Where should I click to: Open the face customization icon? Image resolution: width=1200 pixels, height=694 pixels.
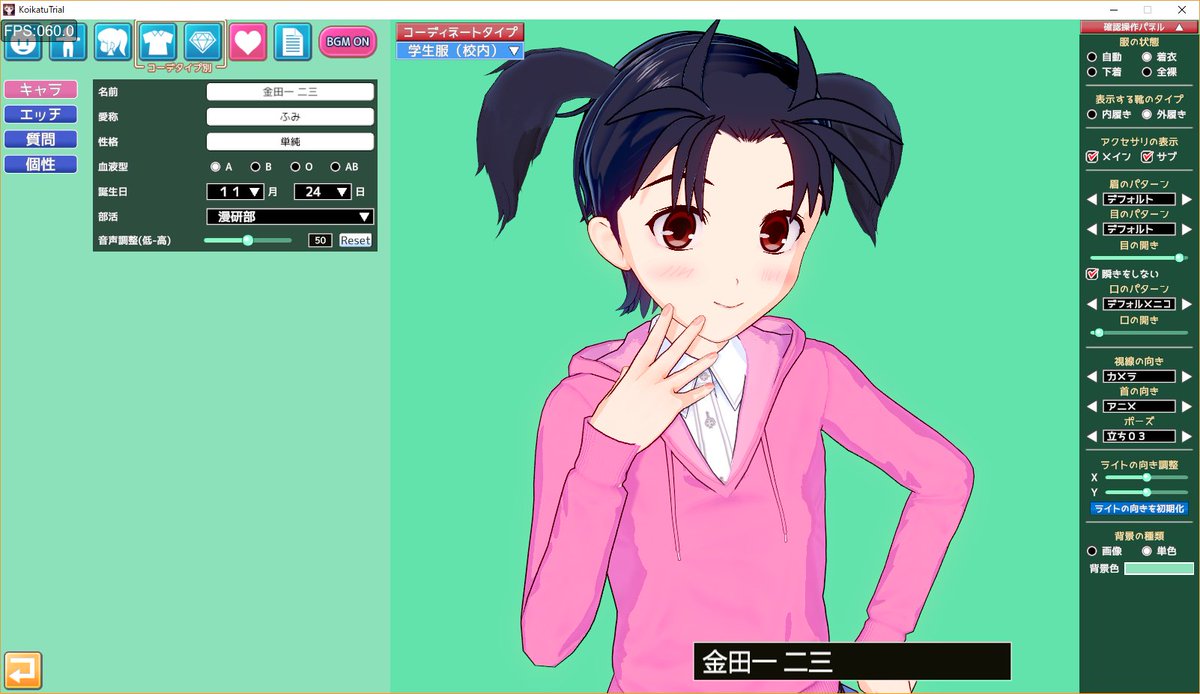[22, 42]
